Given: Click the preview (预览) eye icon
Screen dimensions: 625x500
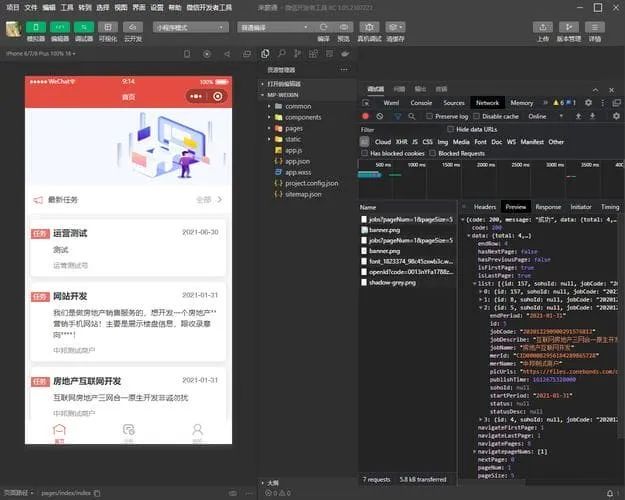Looking at the screenshot, I should (x=344, y=27).
